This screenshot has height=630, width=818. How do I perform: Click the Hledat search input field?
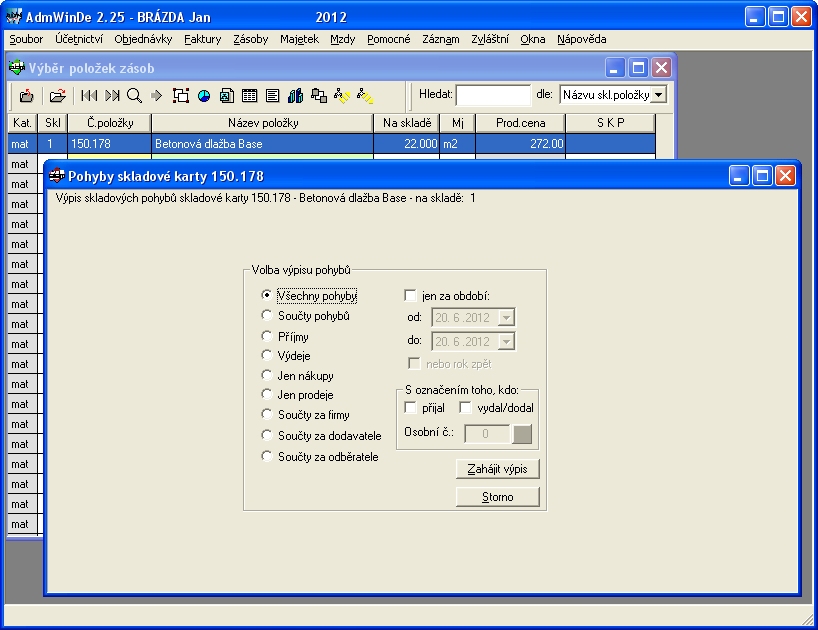pyautogui.click(x=493, y=95)
